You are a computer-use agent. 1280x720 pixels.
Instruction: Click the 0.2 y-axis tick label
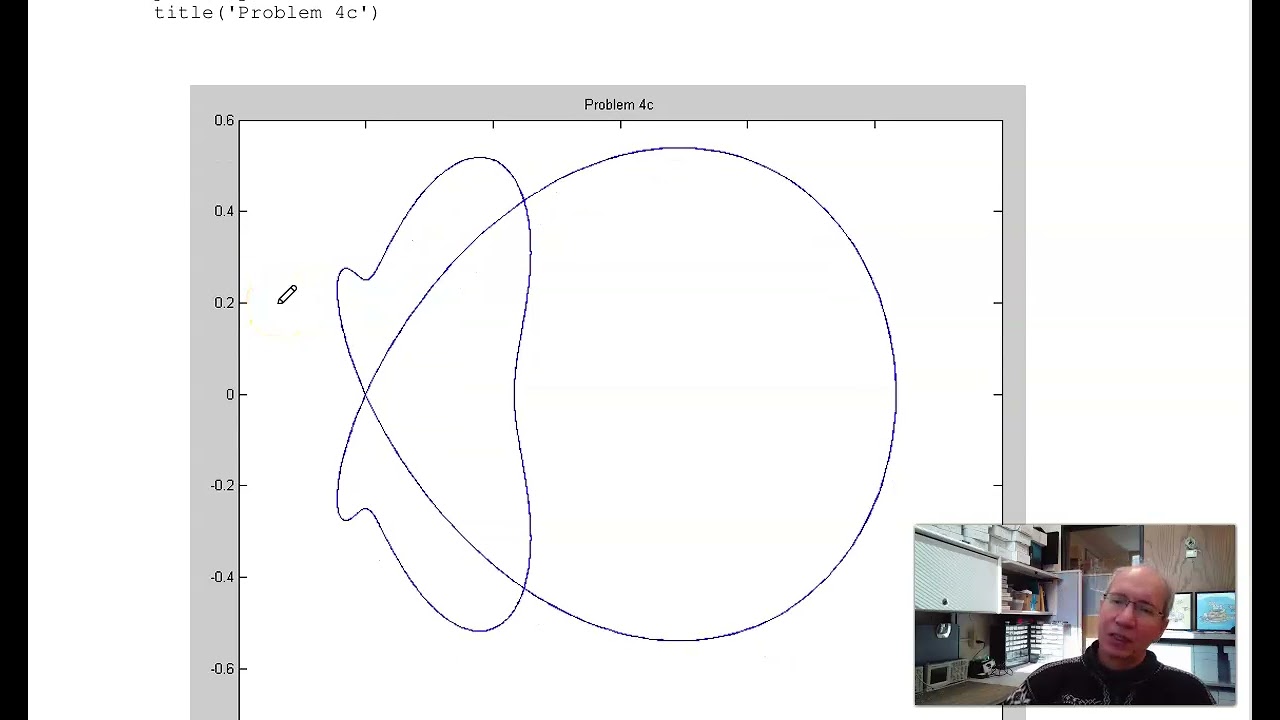(x=224, y=303)
